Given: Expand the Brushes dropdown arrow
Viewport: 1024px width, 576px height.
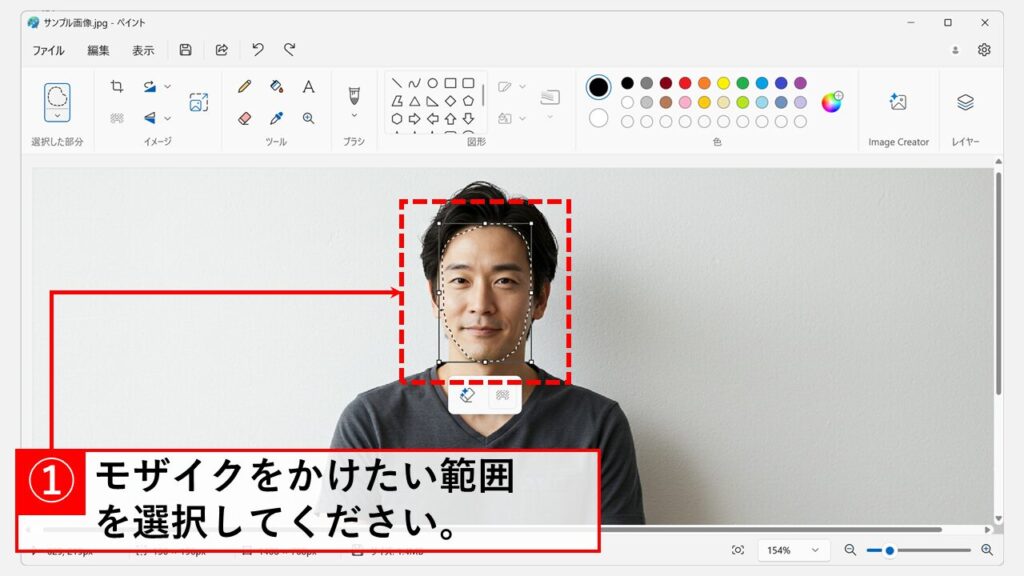Looking at the screenshot, I should point(353,116).
